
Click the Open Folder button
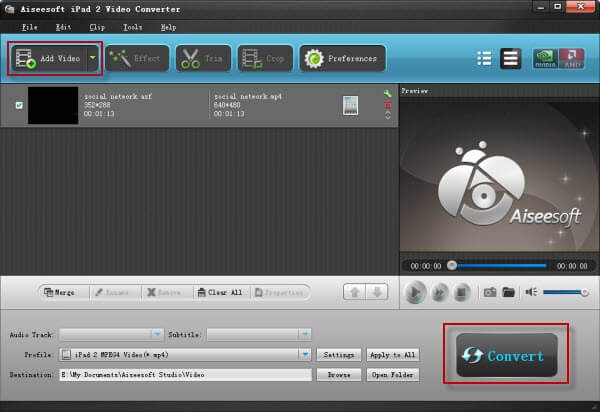(393, 375)
